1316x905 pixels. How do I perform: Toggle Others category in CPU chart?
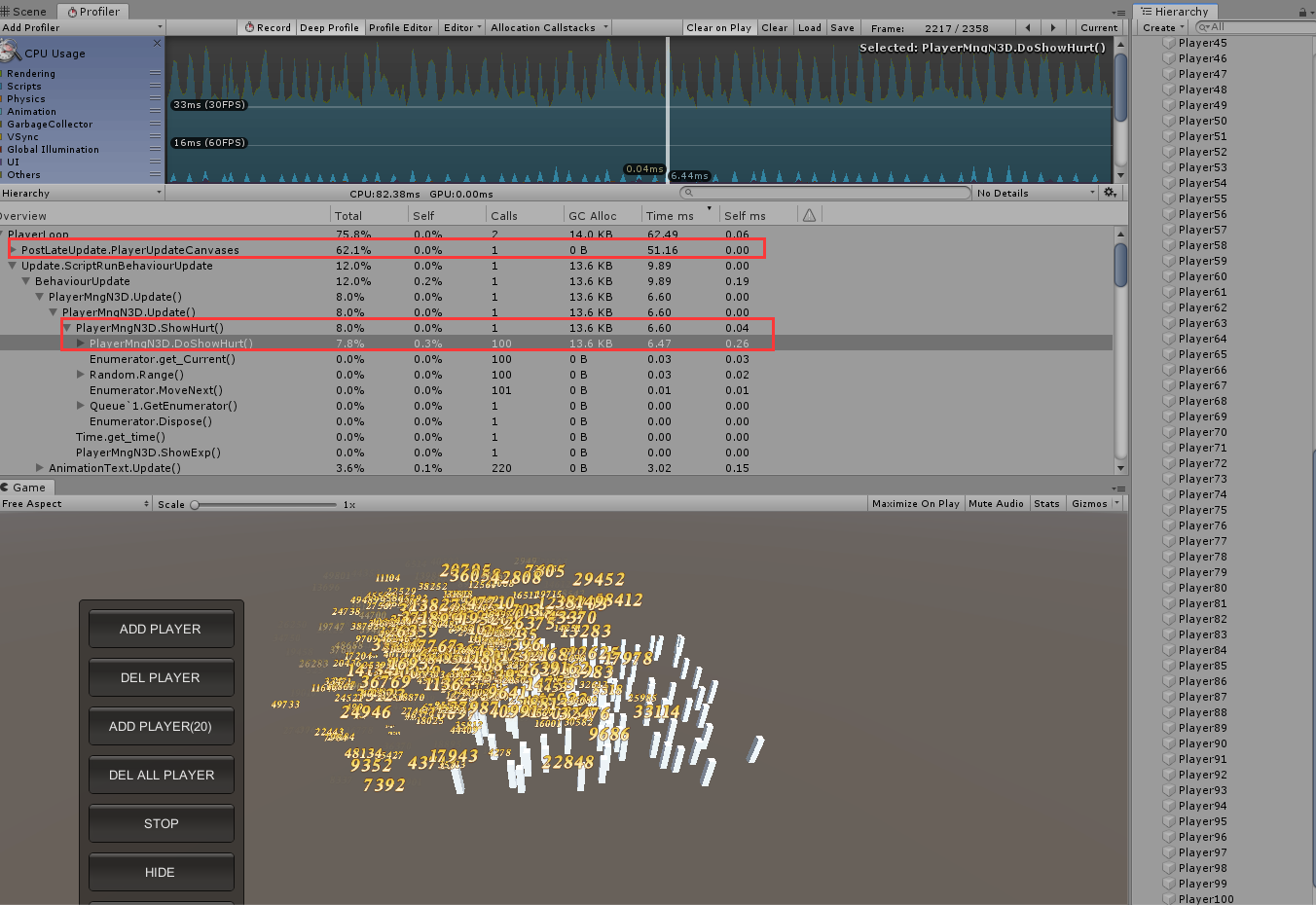[x=2, y=175]
